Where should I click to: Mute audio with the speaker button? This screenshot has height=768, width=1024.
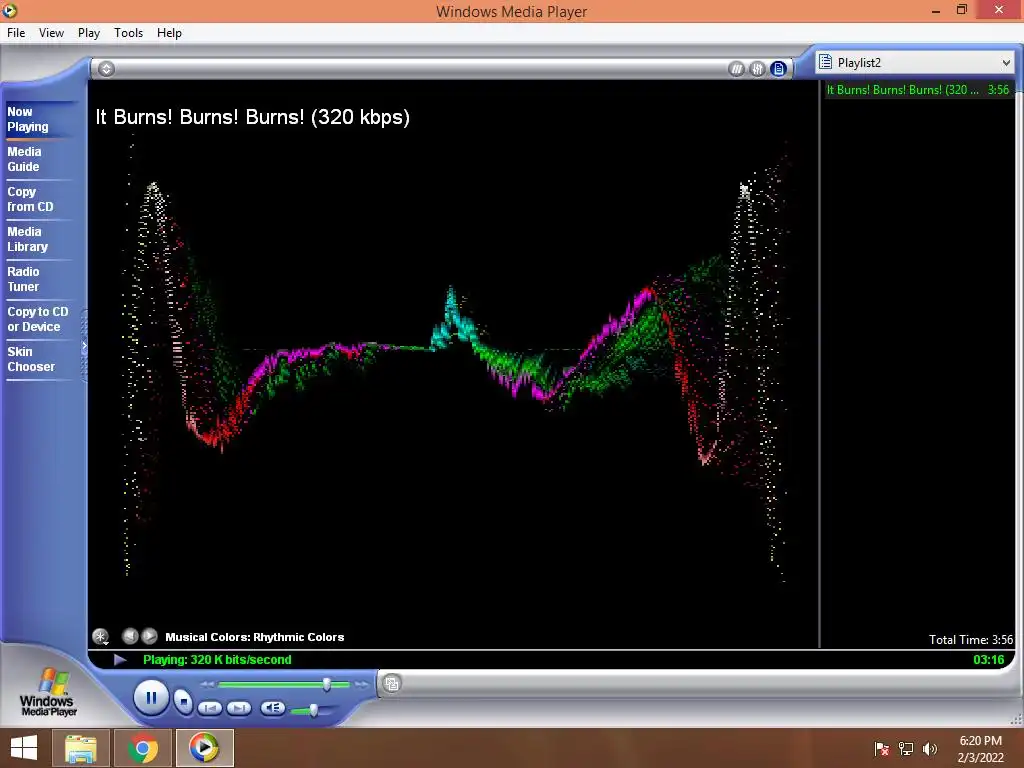(x=272, y=707)
